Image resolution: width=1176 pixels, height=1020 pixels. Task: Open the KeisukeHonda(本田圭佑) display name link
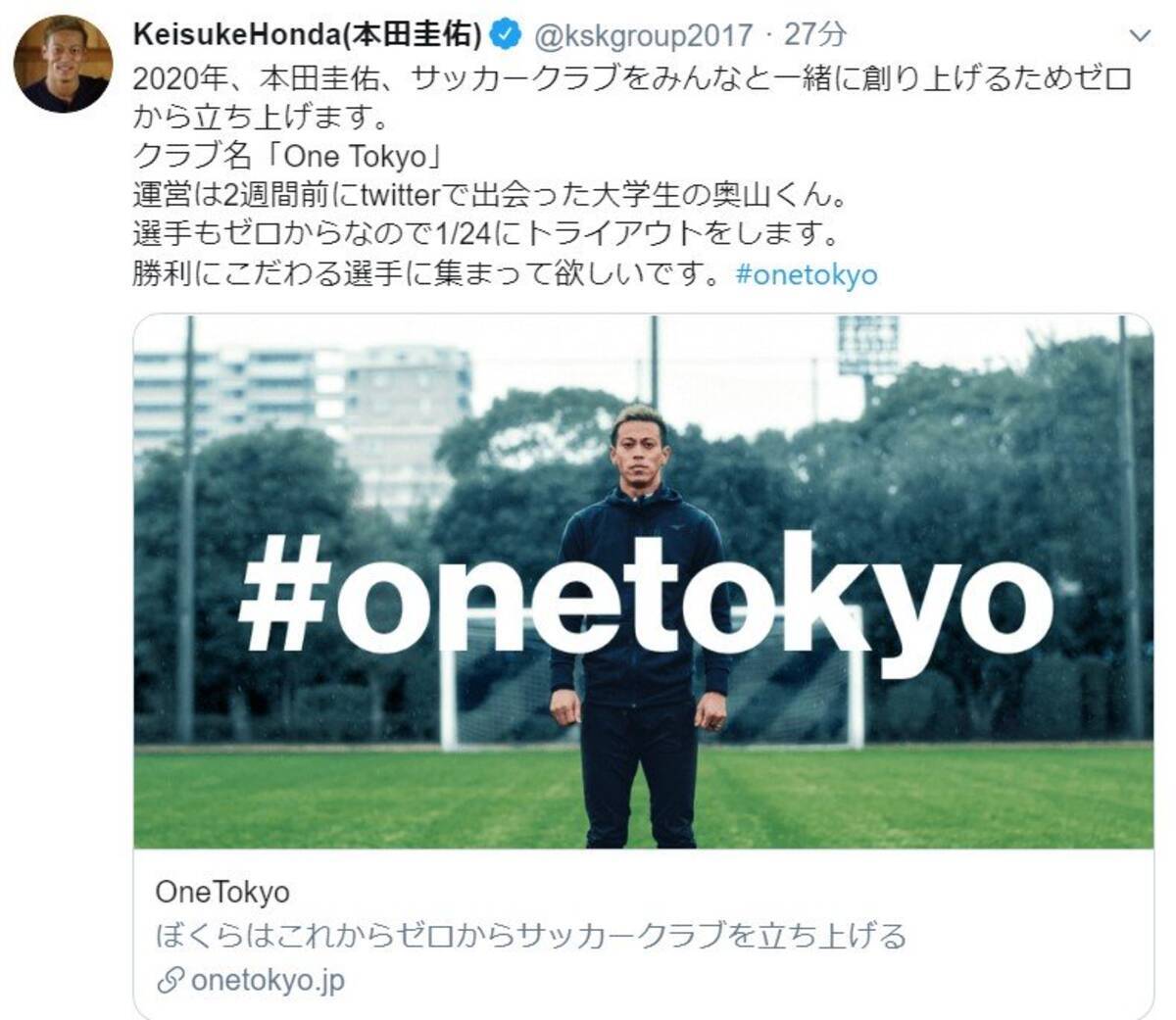coord(307,35)
